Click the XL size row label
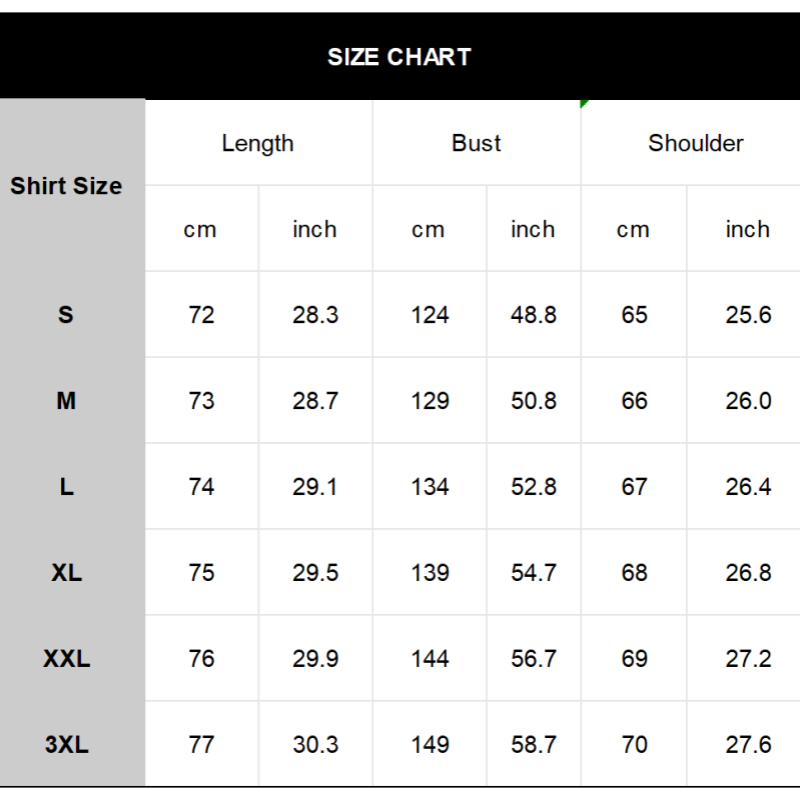The image size is (800, 800). 66,573
